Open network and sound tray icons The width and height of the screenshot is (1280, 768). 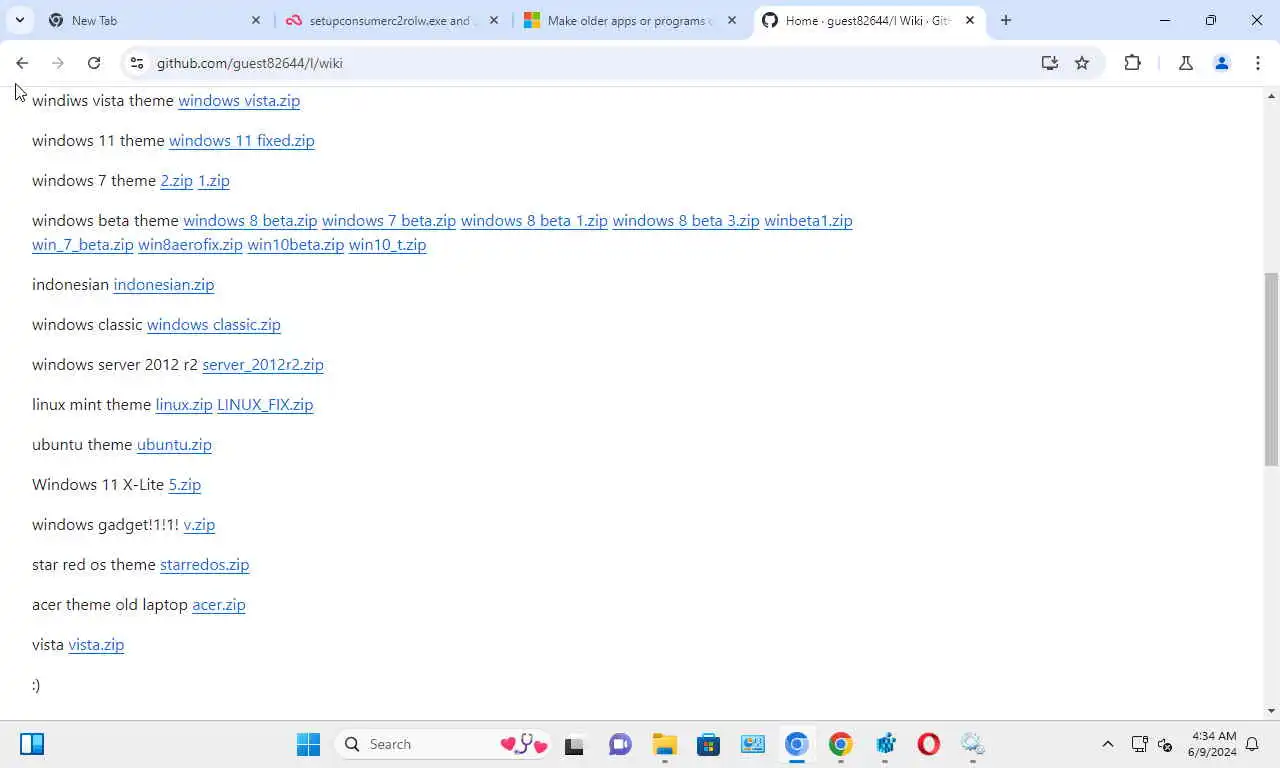pos(1151,744)
